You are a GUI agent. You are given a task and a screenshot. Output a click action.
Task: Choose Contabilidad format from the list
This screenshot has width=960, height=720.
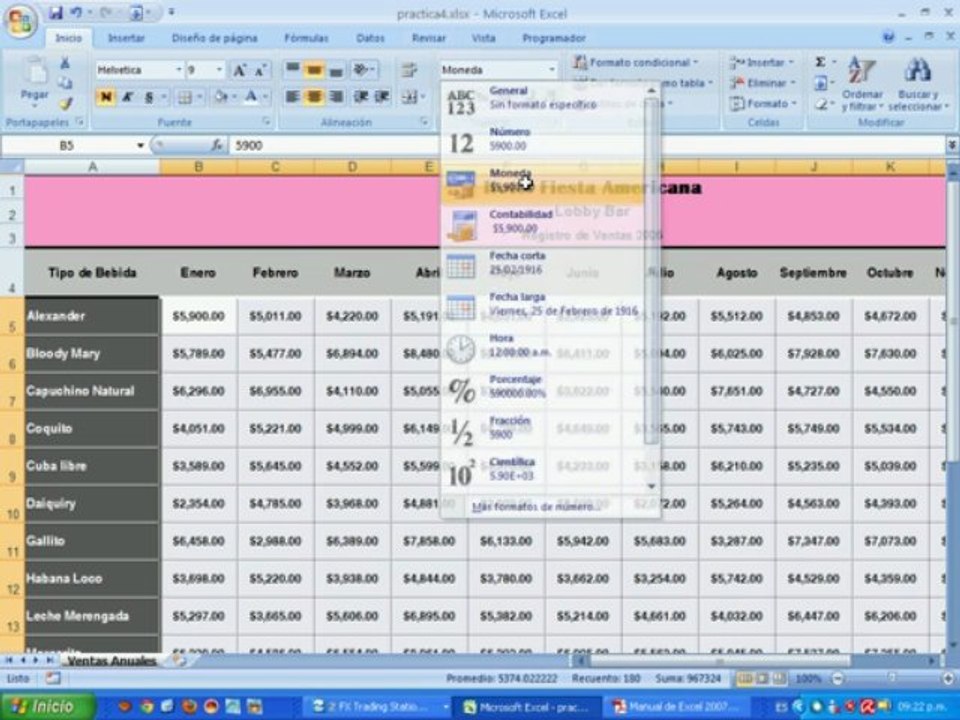click(x=542, y=223)
